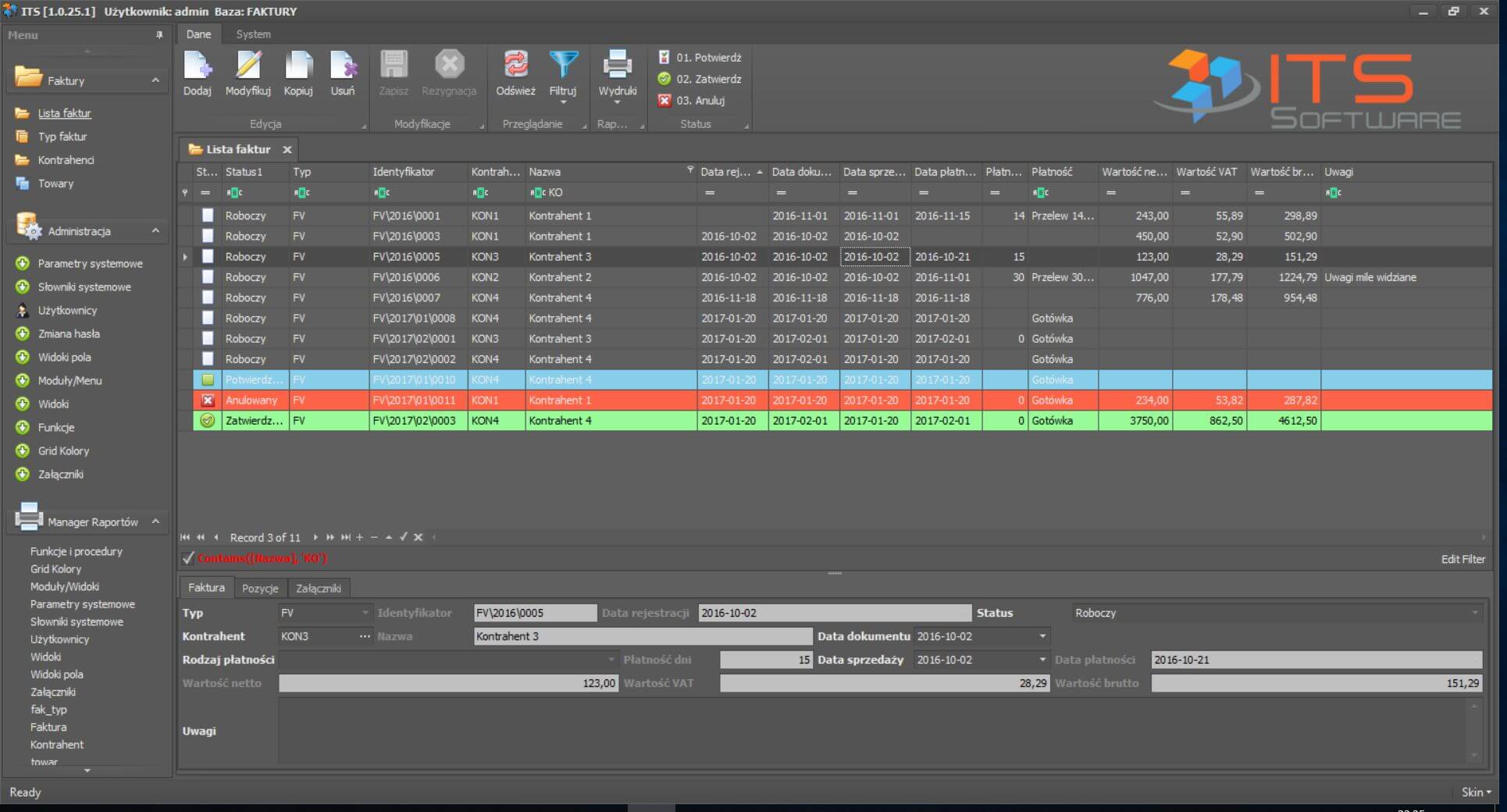
Task: Open the Typ dropdown in Faktura form
Action: (x=365, y=614)
